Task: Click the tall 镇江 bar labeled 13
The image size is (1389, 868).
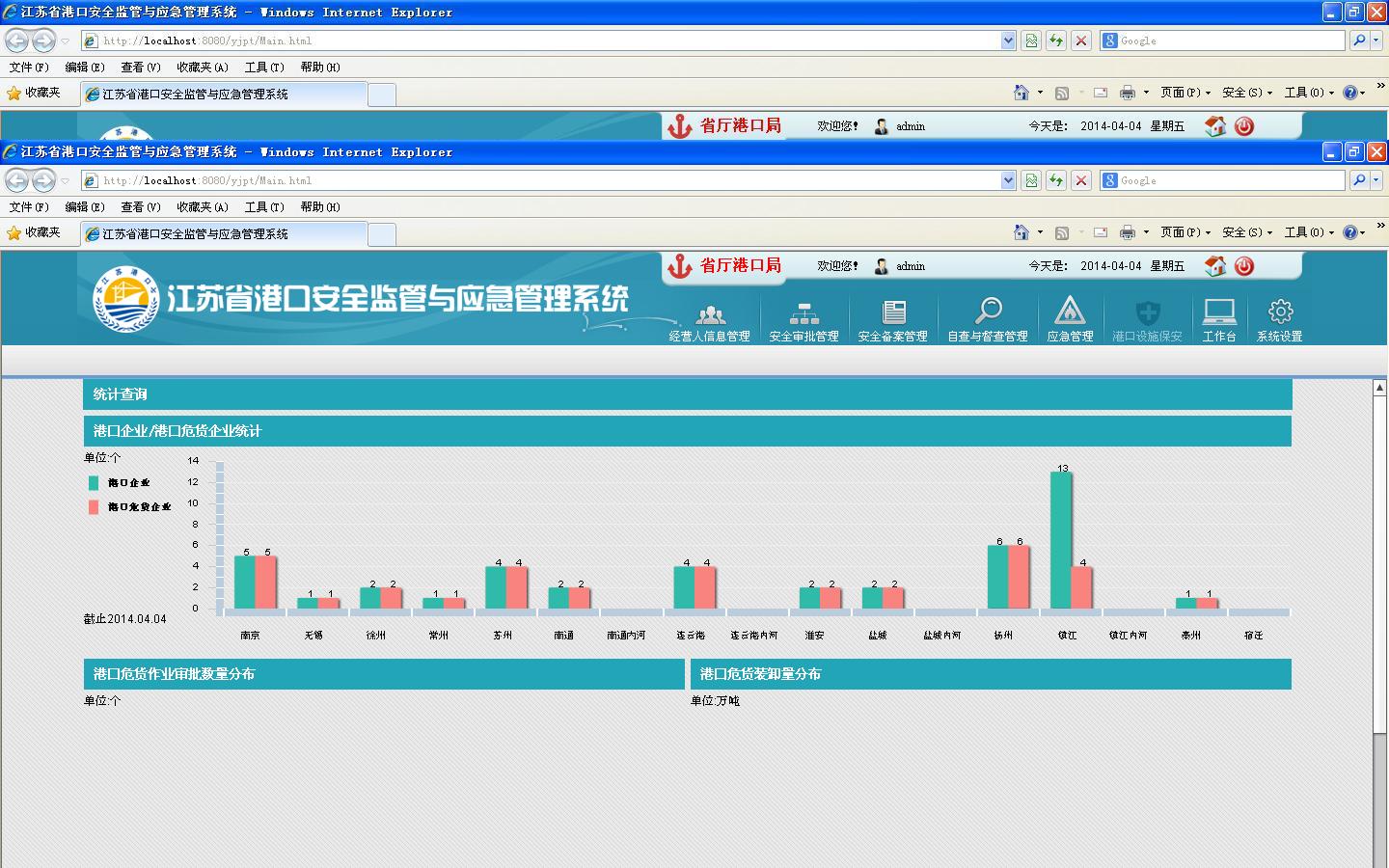Action: [x=1061, y=540]
